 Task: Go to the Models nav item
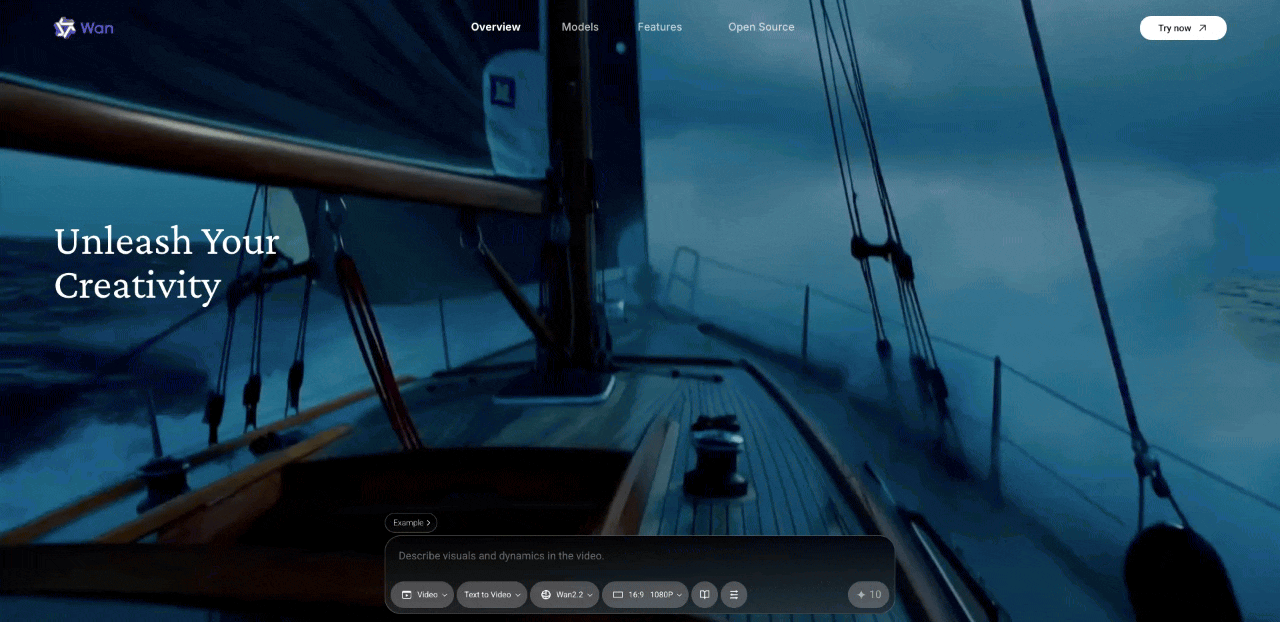[x=580, y=27]
